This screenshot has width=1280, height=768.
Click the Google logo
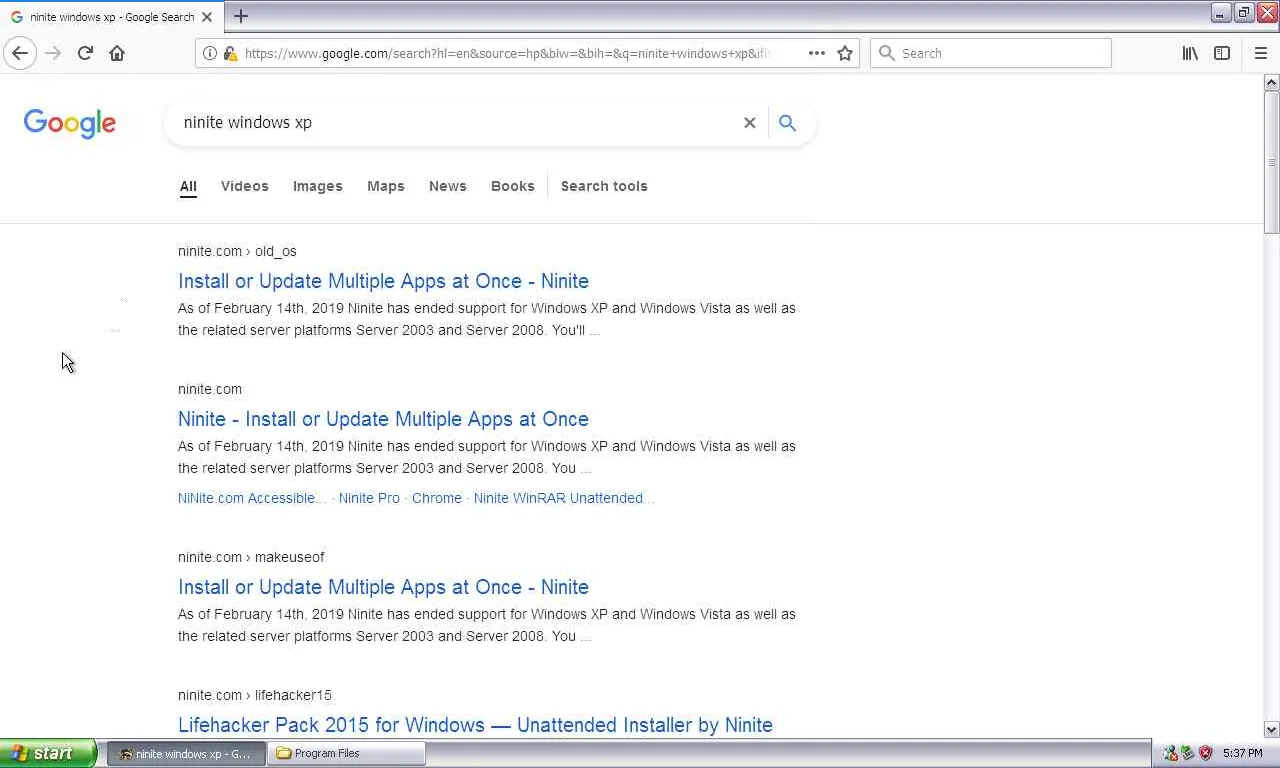point(70,124)
